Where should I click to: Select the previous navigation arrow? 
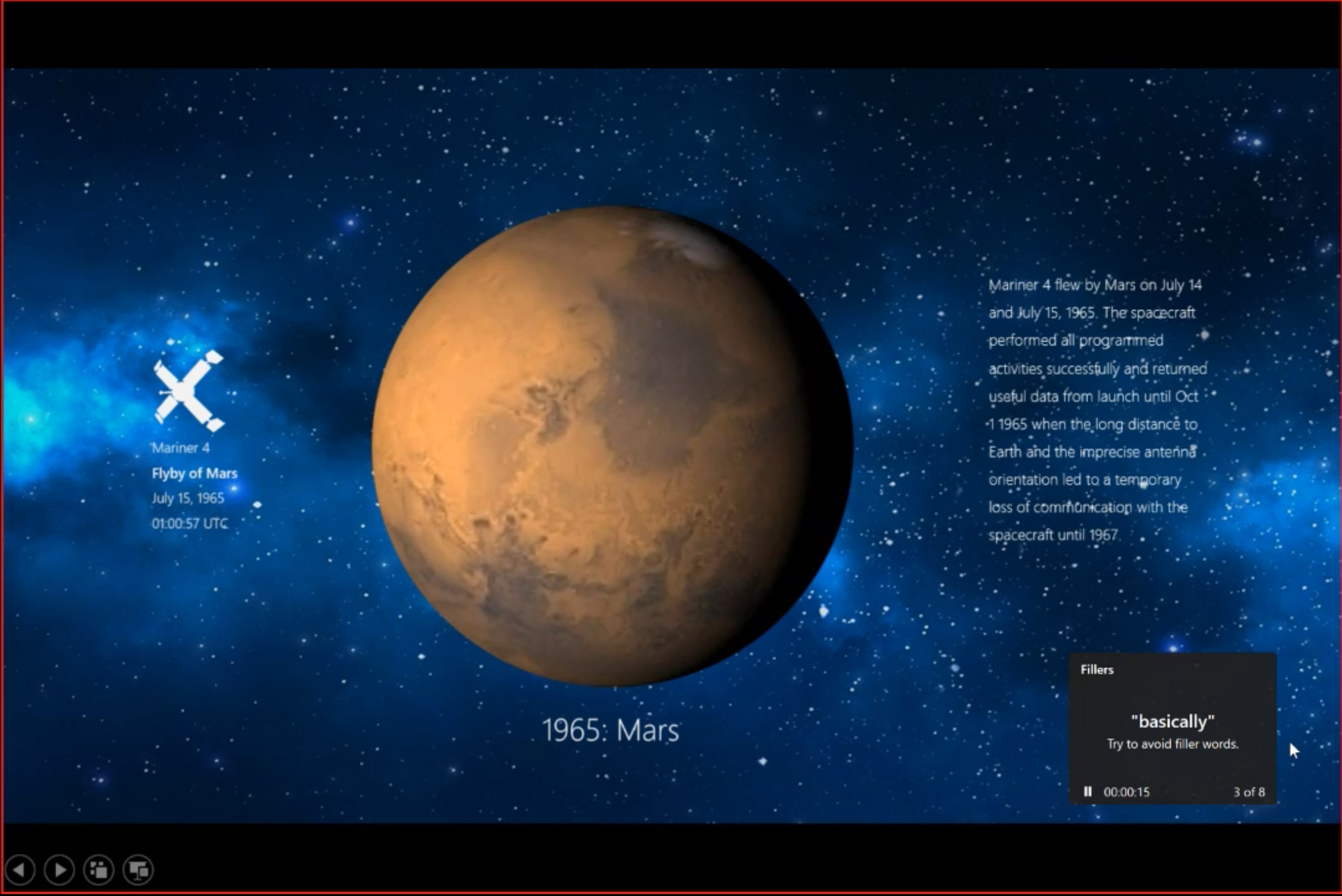22,870
